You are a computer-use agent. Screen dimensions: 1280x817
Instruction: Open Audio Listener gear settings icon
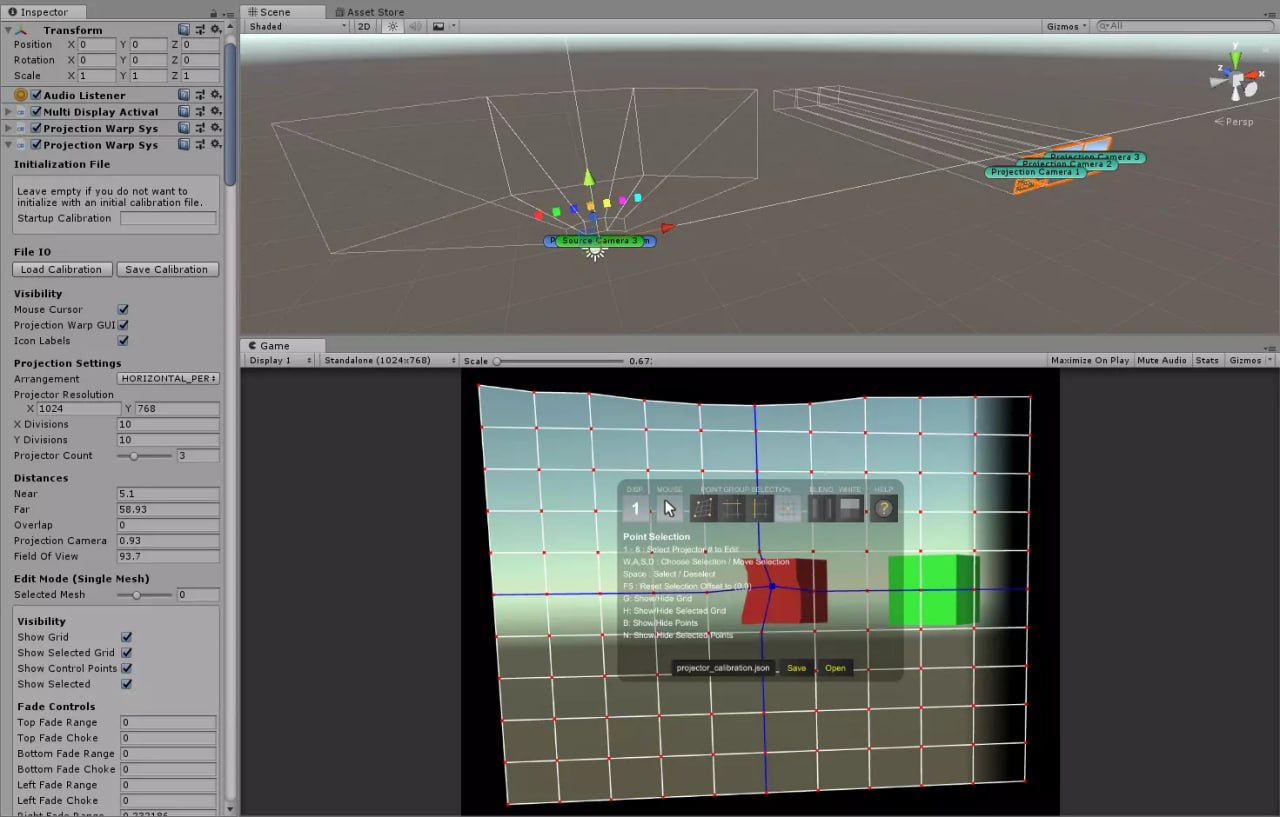point(215,95)
